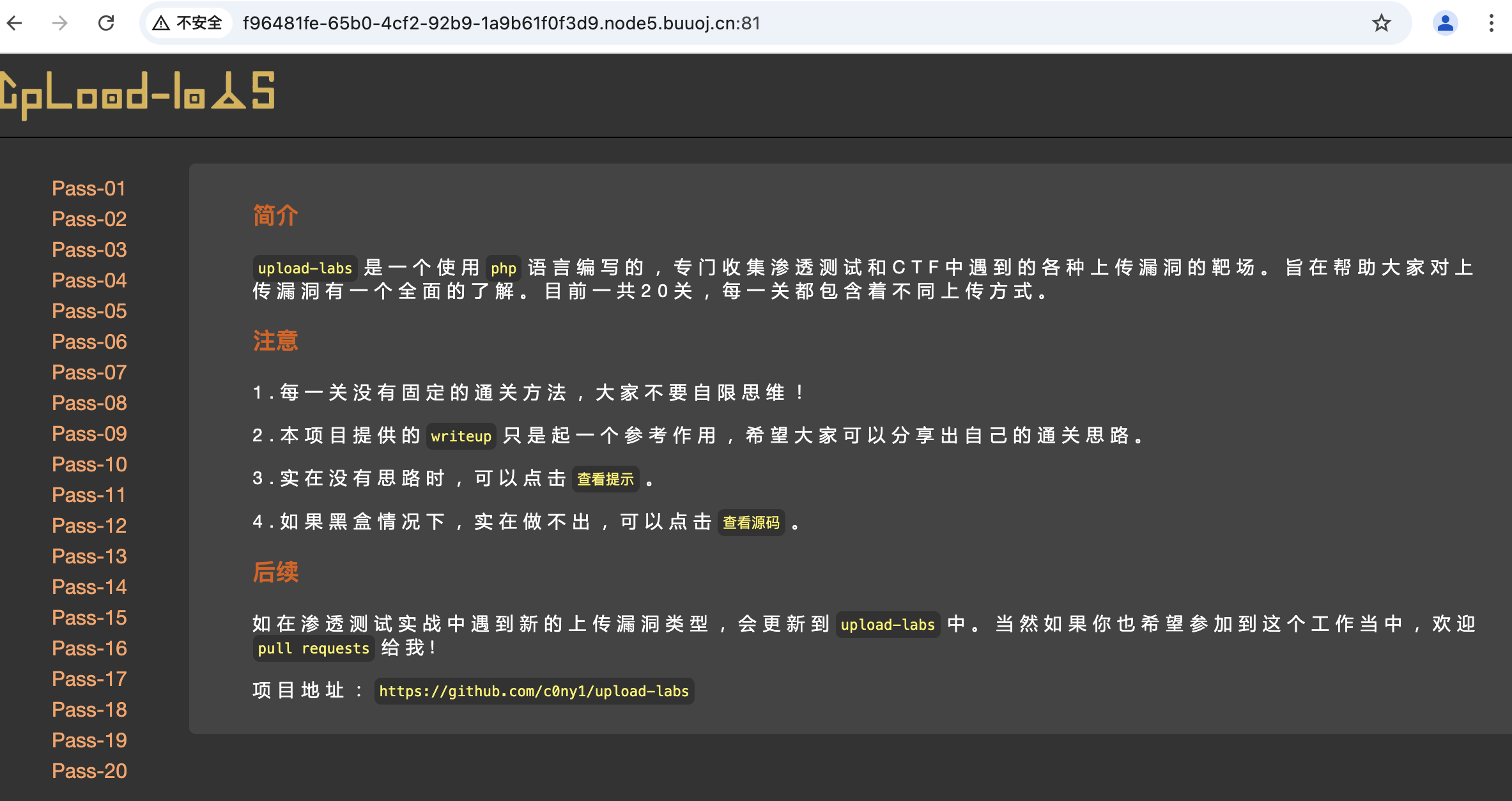
Task: Click the Upload-labs logo image
Action: [137, 94]
